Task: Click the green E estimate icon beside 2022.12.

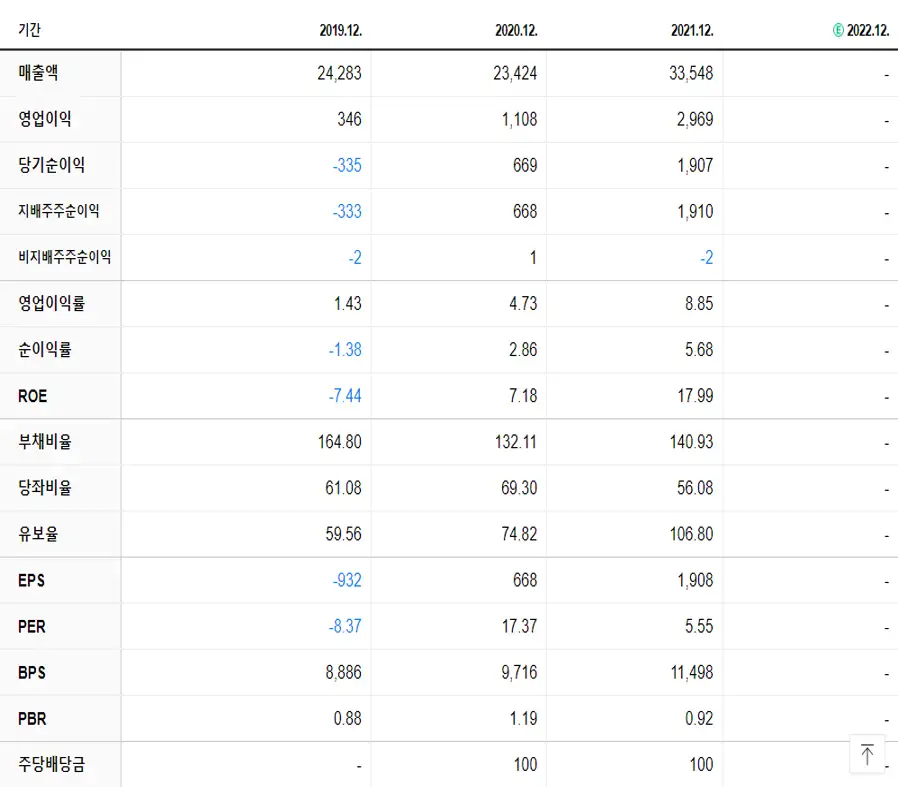Action: (836, 30)
